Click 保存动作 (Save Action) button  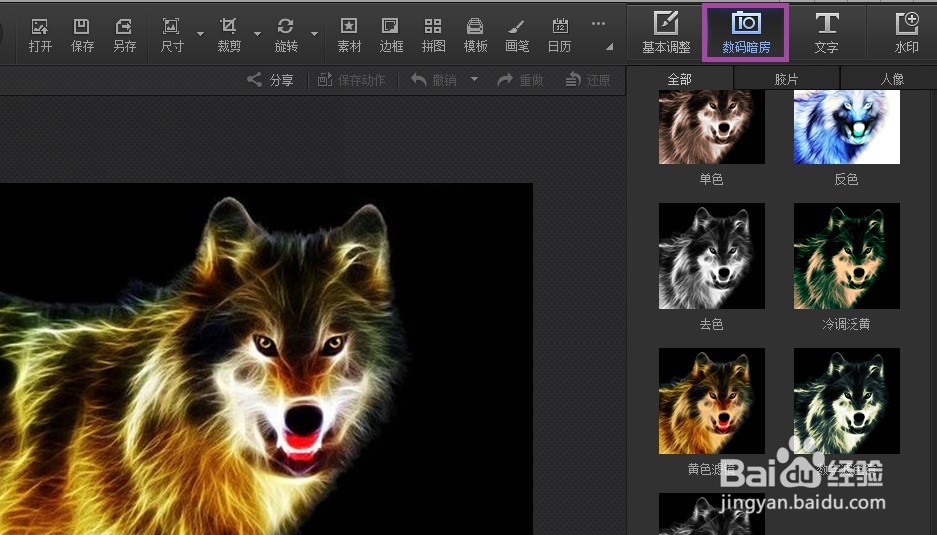(351, 80)
